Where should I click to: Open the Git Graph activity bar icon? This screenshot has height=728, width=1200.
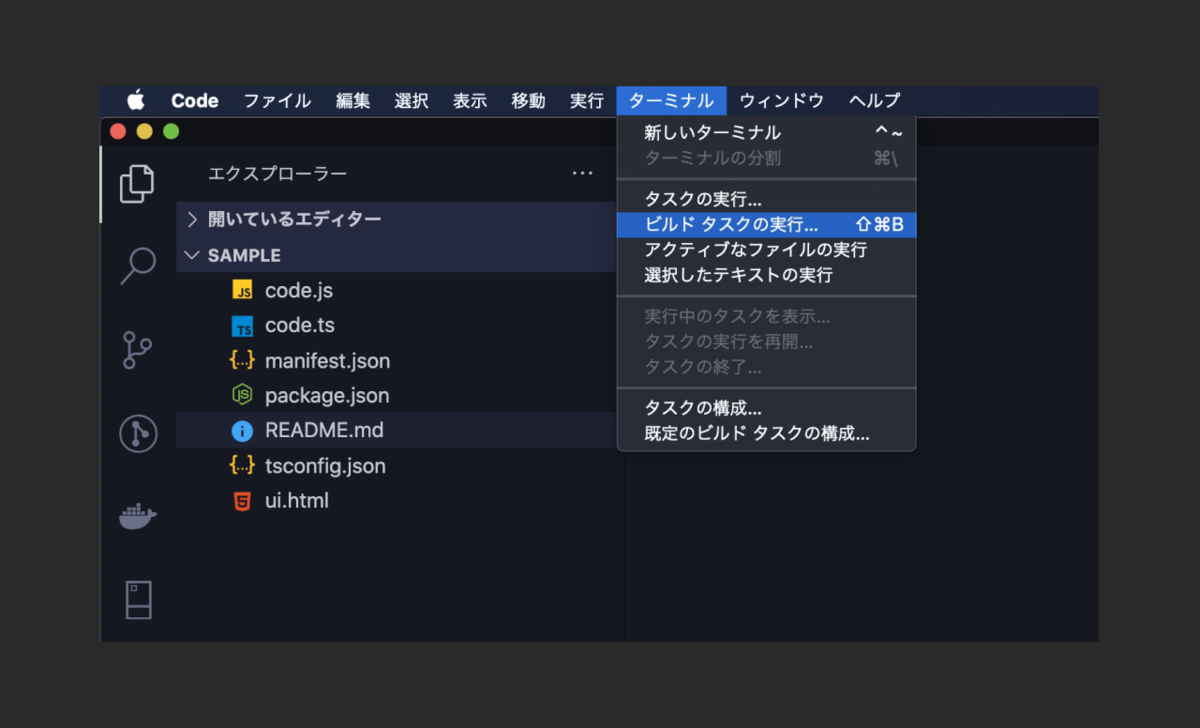pyautogui.click(x=138, y=433)
